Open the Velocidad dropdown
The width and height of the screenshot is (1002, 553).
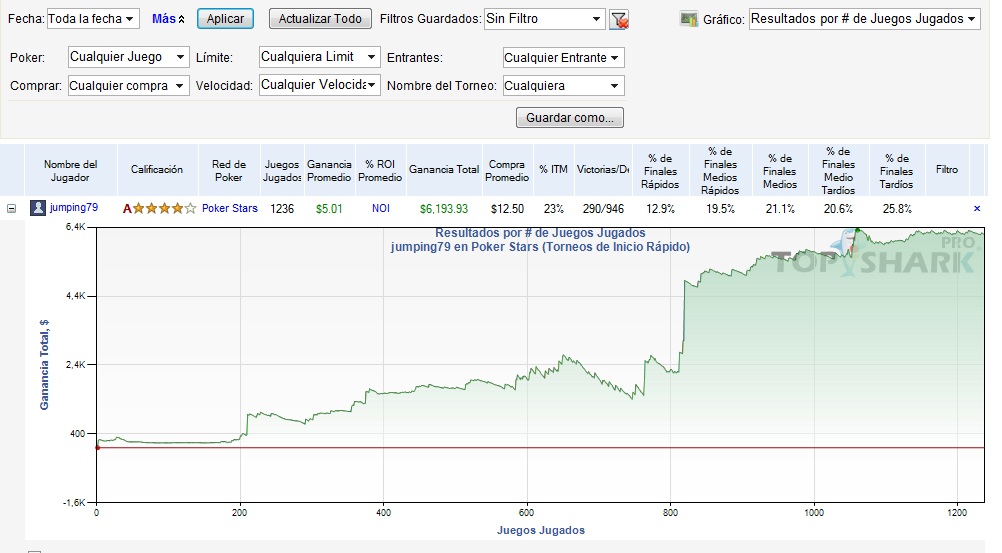pos(319,85)
